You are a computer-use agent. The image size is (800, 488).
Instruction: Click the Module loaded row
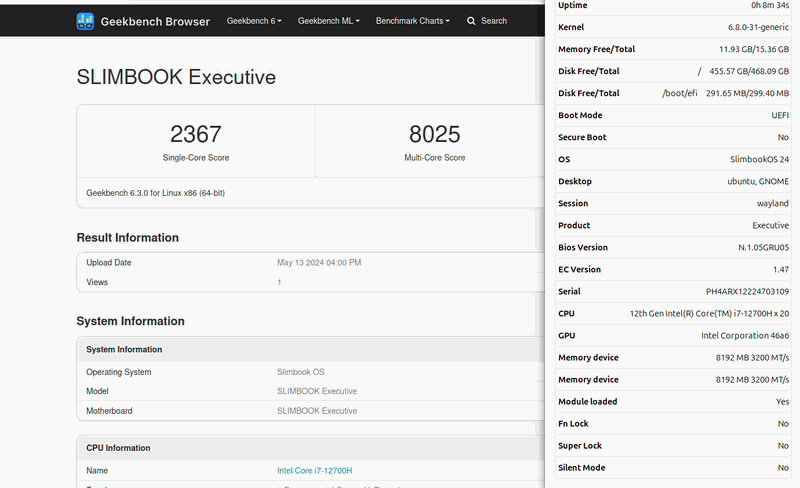tap(673, 402)
